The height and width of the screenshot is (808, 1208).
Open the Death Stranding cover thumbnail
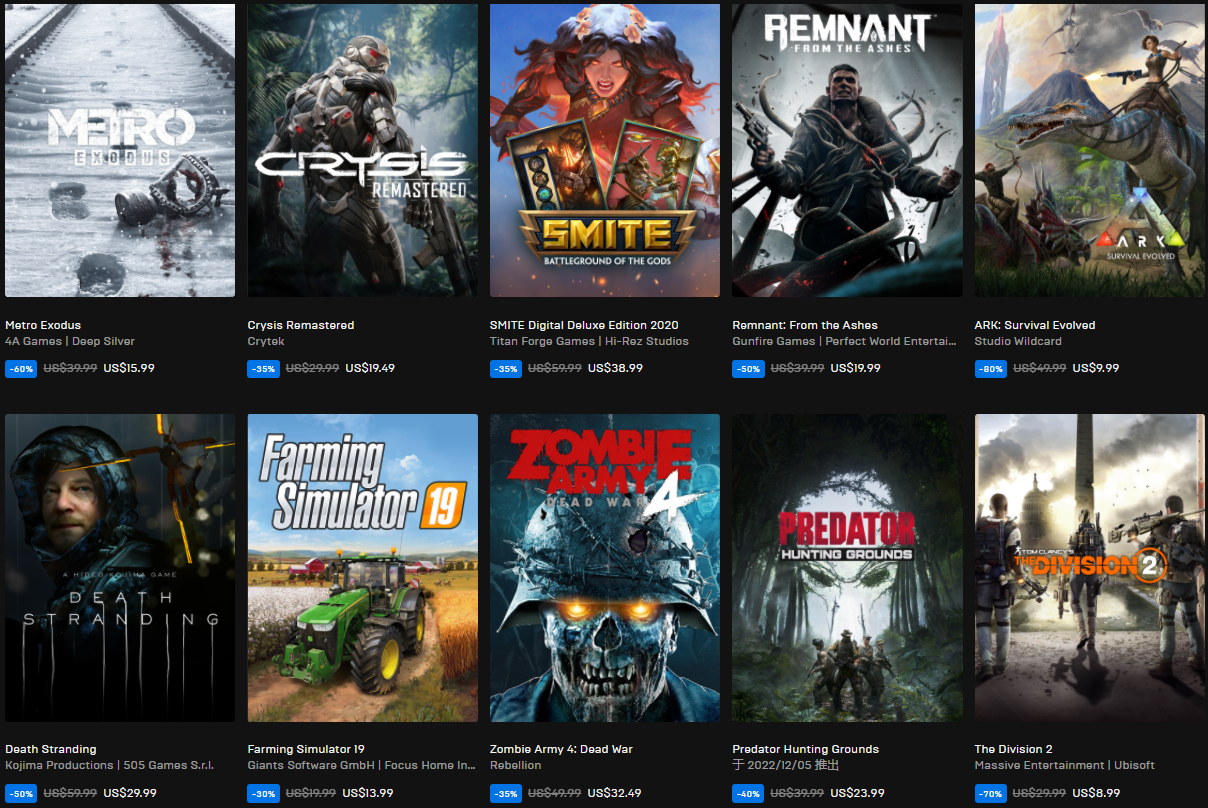120,567
